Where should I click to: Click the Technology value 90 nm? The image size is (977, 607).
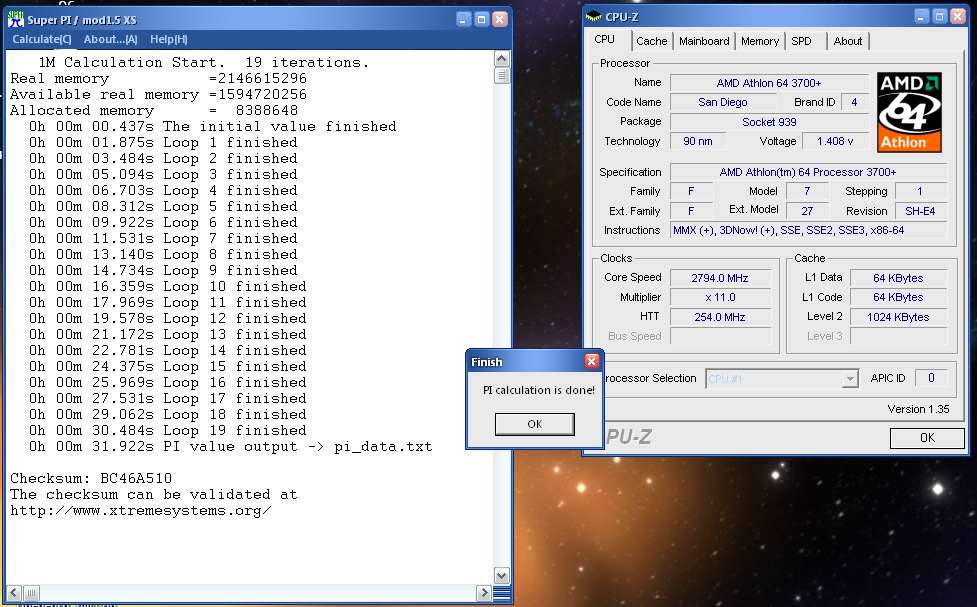(697, 141)
